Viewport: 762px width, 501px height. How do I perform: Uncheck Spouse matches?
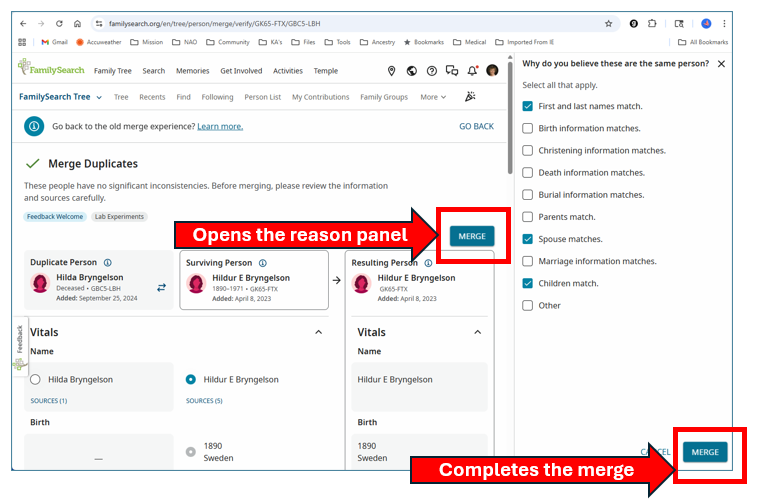(527, 239)
